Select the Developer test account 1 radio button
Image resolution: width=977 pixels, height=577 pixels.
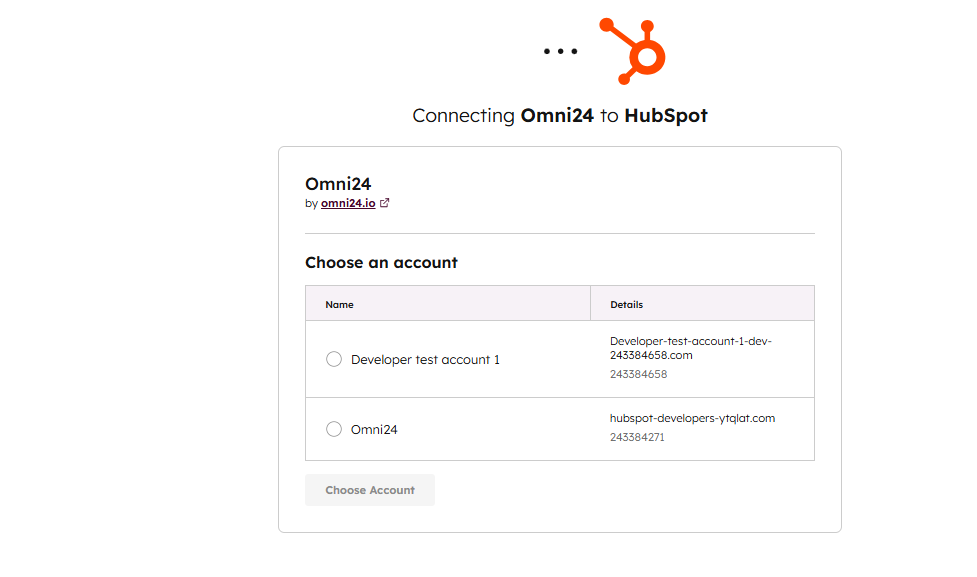tap(334, 359)
